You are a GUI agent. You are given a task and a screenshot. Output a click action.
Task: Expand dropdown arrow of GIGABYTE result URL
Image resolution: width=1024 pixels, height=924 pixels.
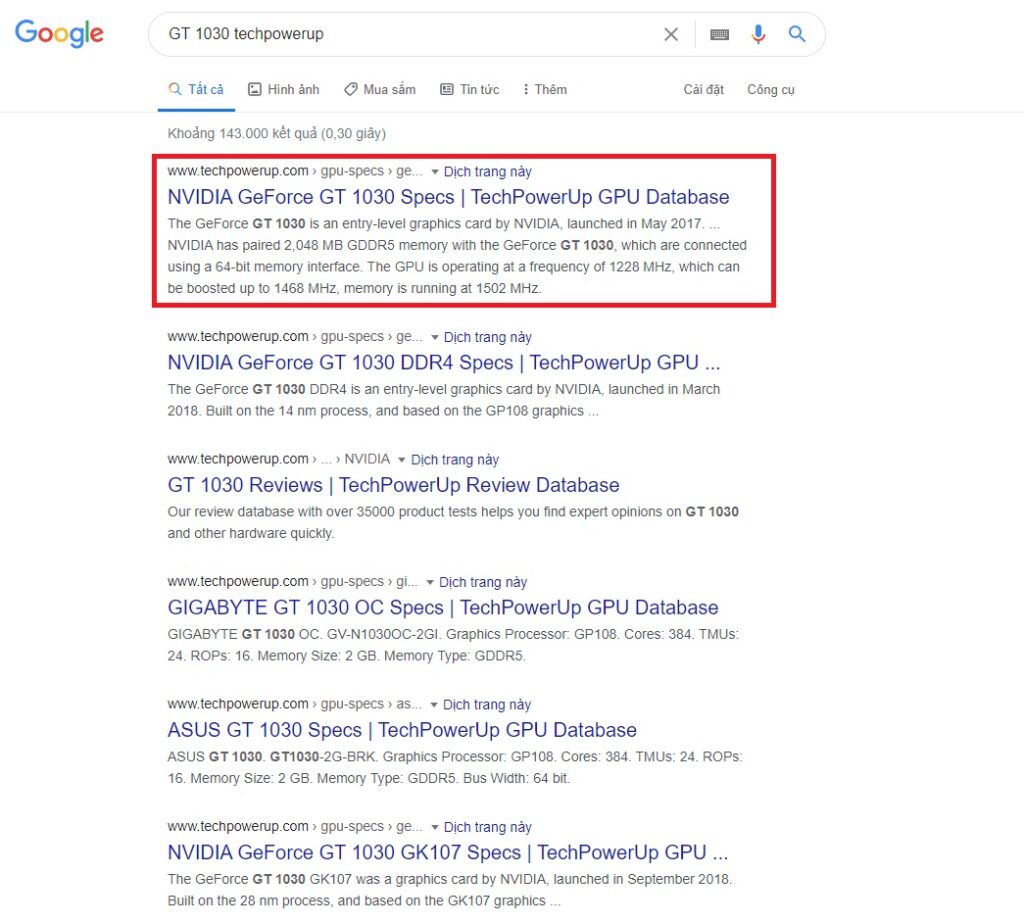point(430,582)
